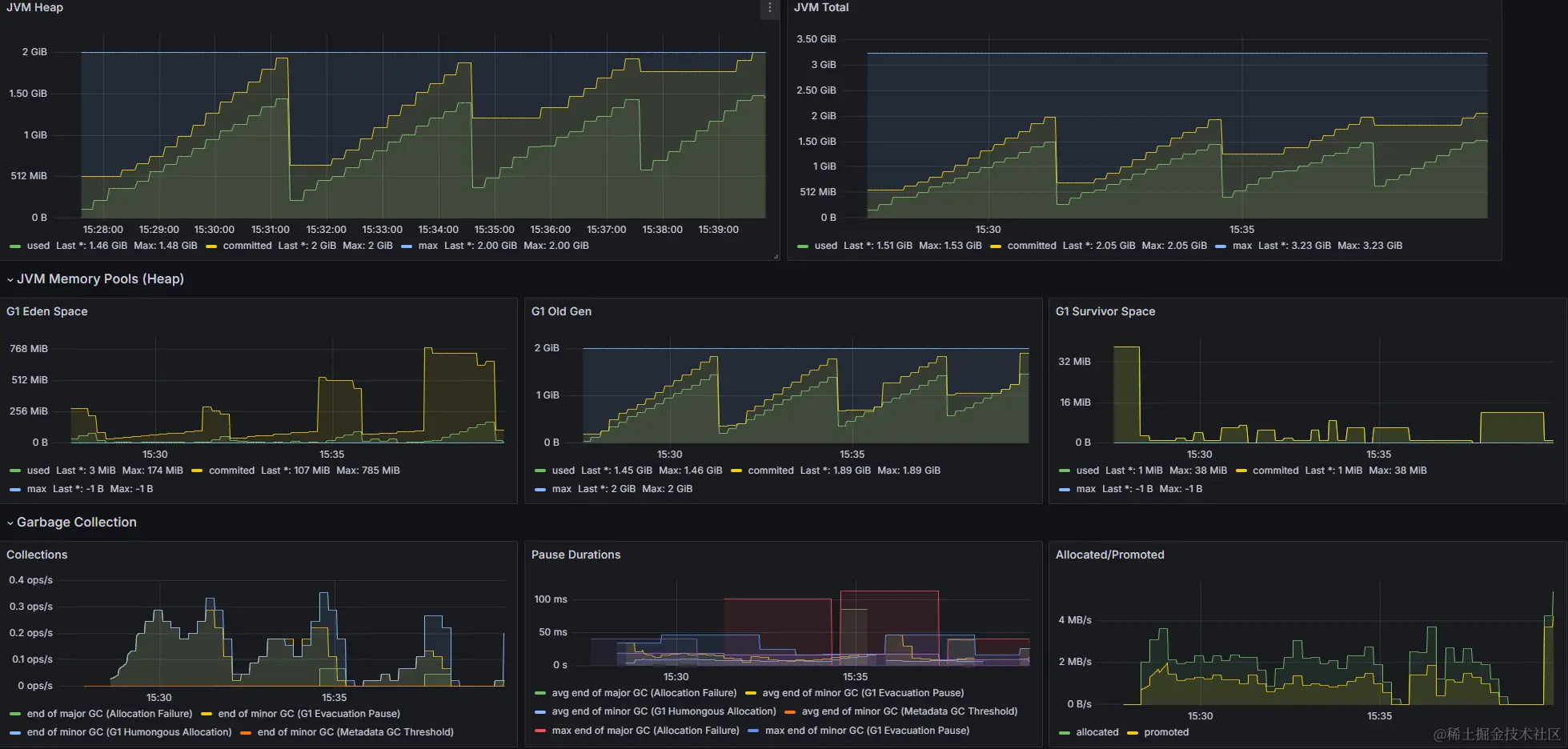The width and height of the screenshot is (1568, 749).
Task: Open the Pause Durations panel title menu
Action: (575, 555)
